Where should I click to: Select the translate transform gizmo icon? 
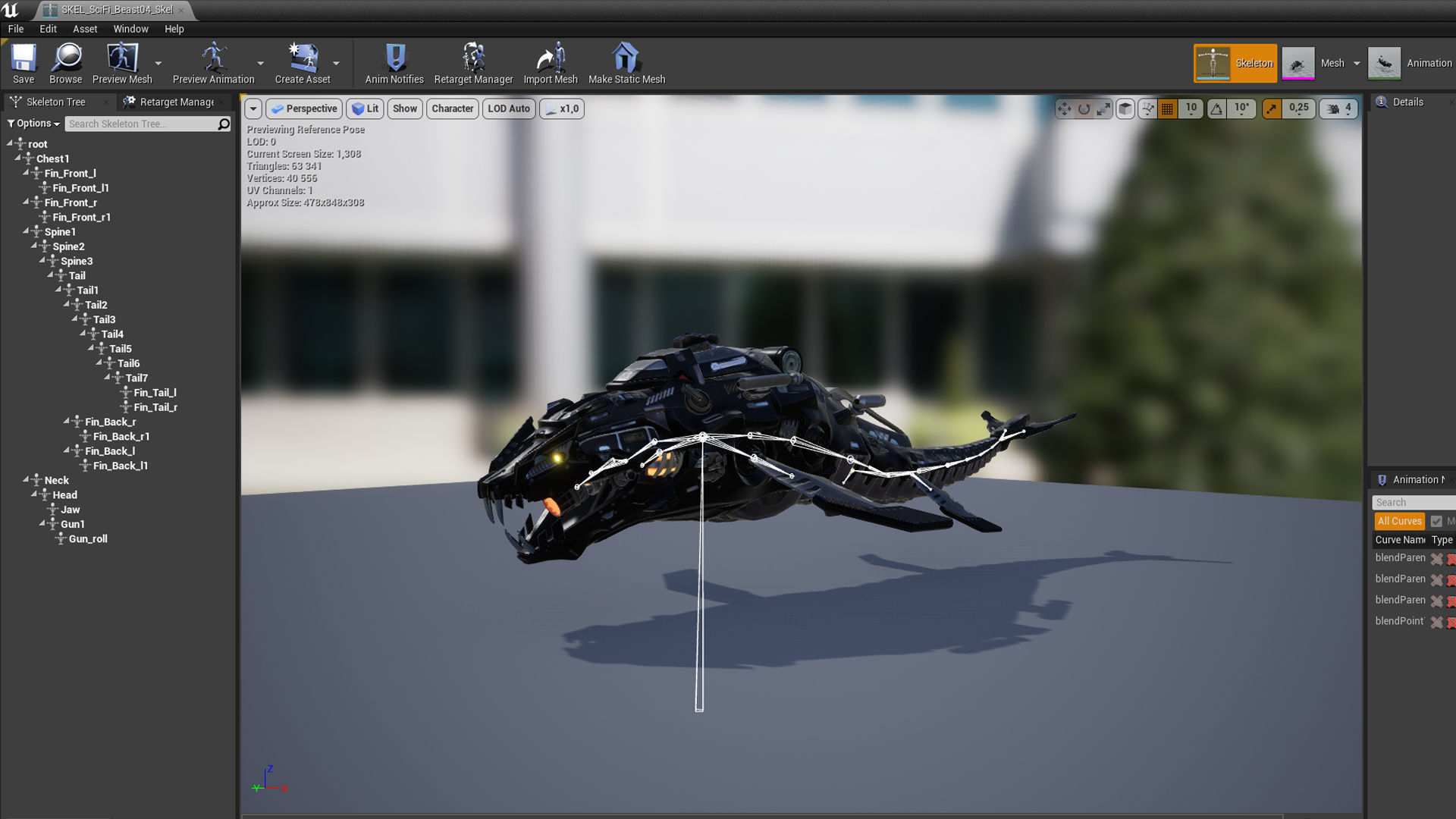click(1064, 109)
